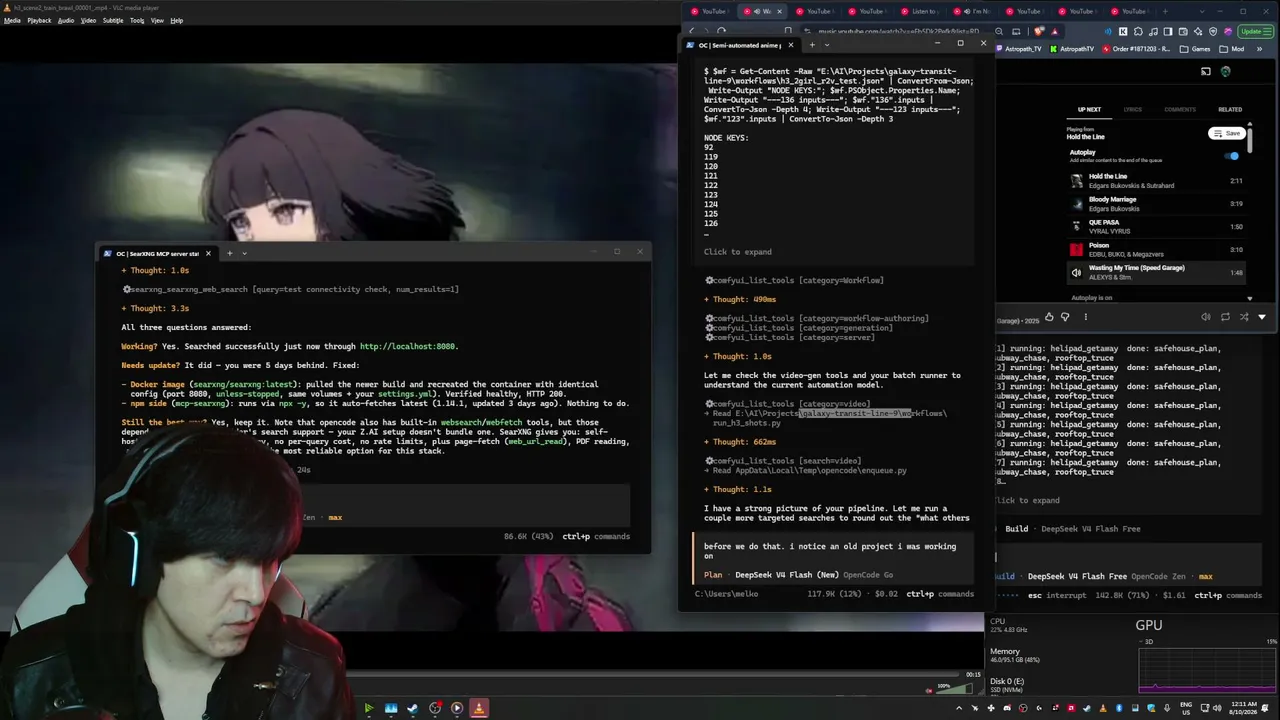This screenshot has width=1280, height=720.
Task: Click browser zoom magnifier icon
Action: pyautogui.click(x=999, y=31)
